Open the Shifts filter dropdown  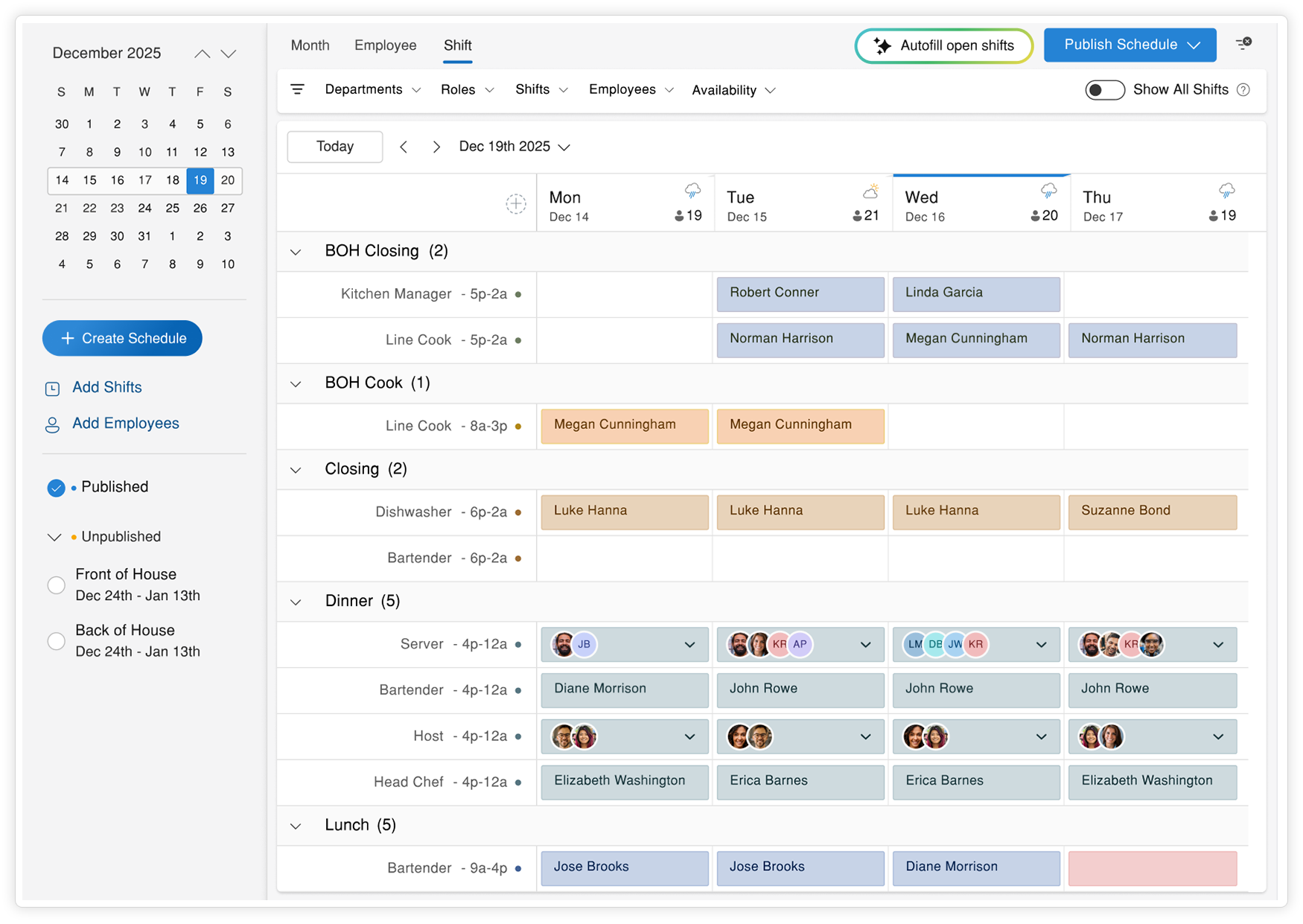[542, 90]
